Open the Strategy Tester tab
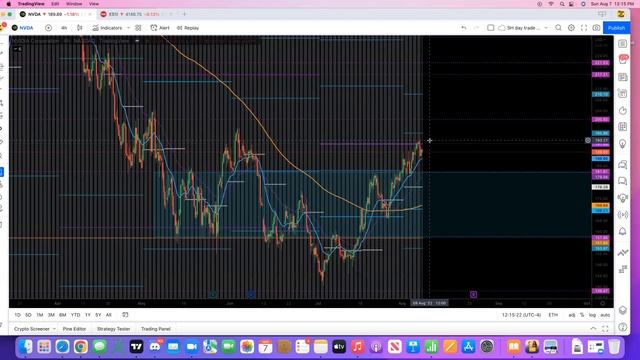 coord(113,329)
